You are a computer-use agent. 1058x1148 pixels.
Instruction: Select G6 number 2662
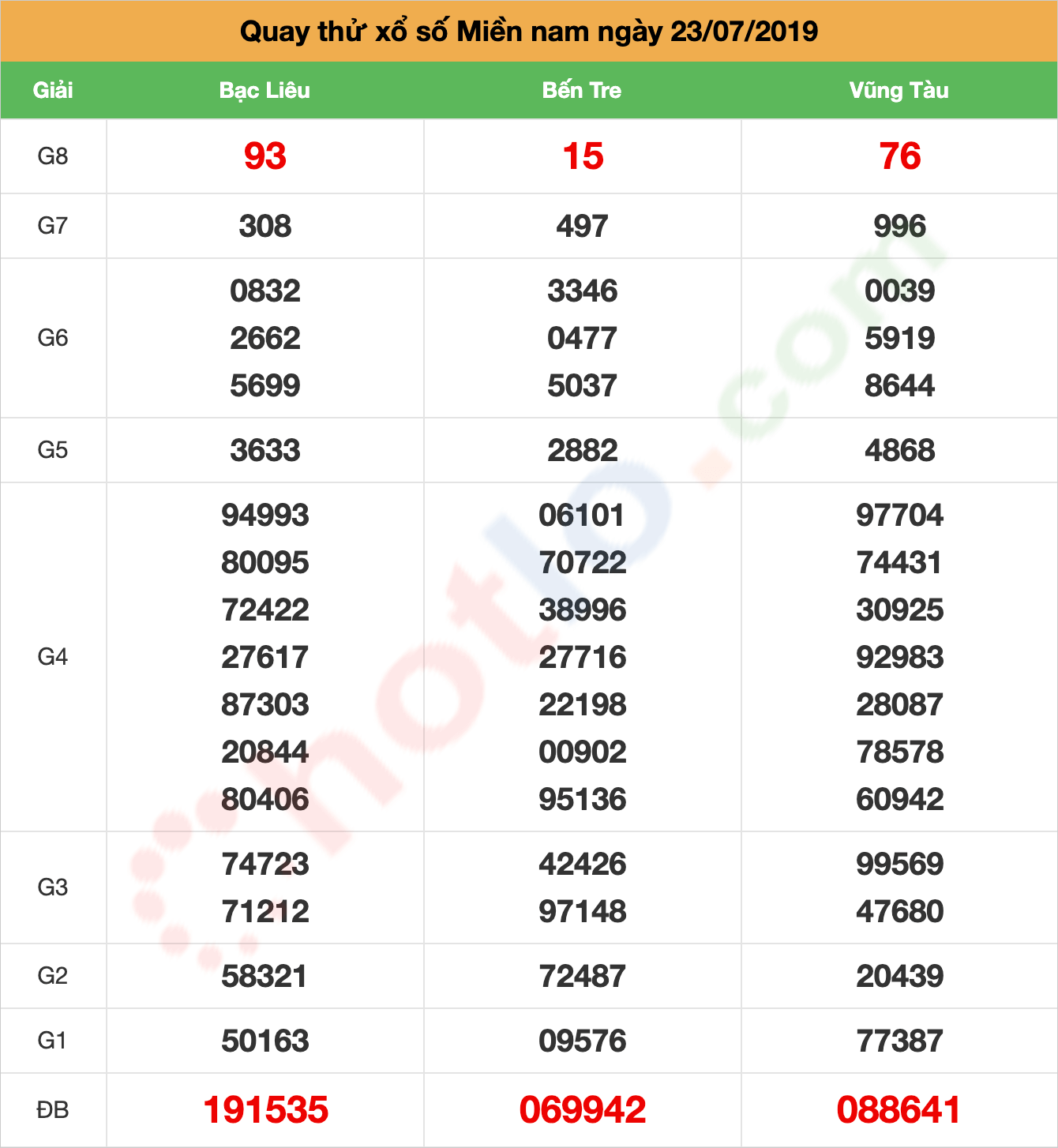click(265, 339)
